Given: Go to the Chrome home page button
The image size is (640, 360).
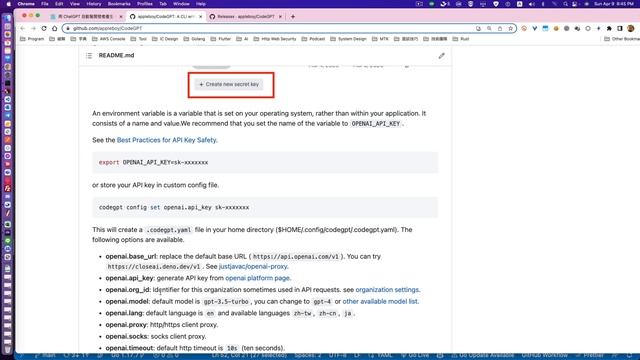Looking at the screenshot, I should 54,29.
